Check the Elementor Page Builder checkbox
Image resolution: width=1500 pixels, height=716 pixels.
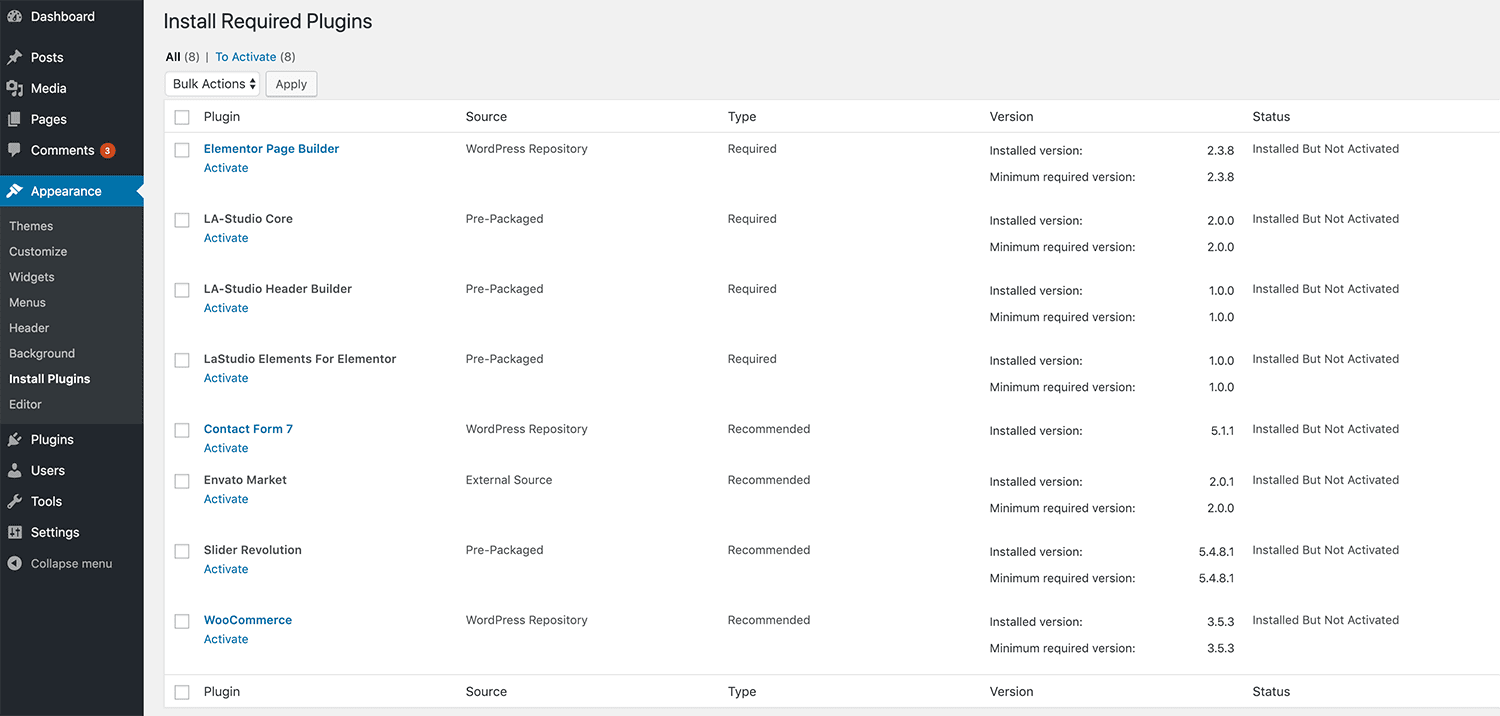pyautogui.click(x=181, y=149)
